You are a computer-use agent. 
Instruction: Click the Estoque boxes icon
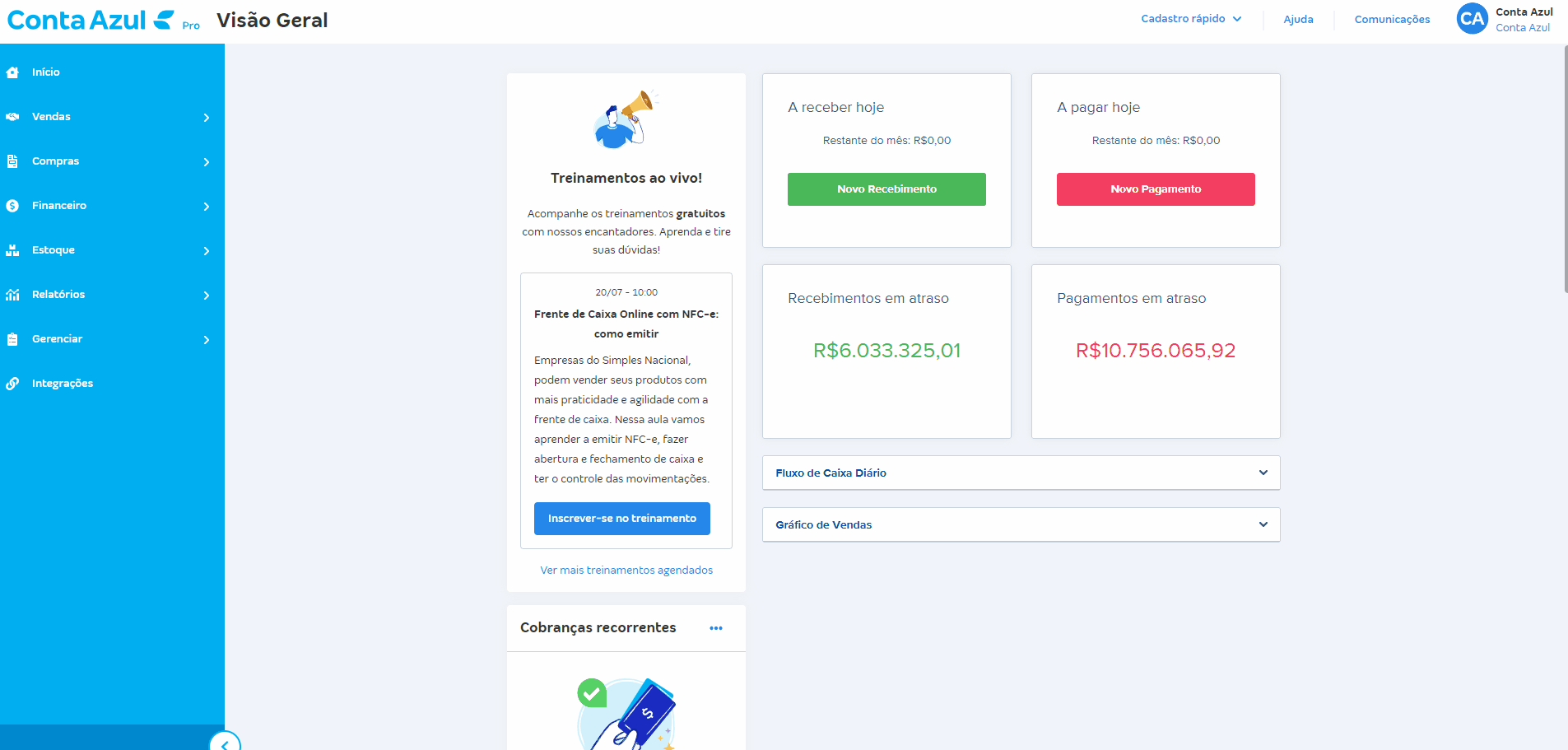tap(12, 250)
